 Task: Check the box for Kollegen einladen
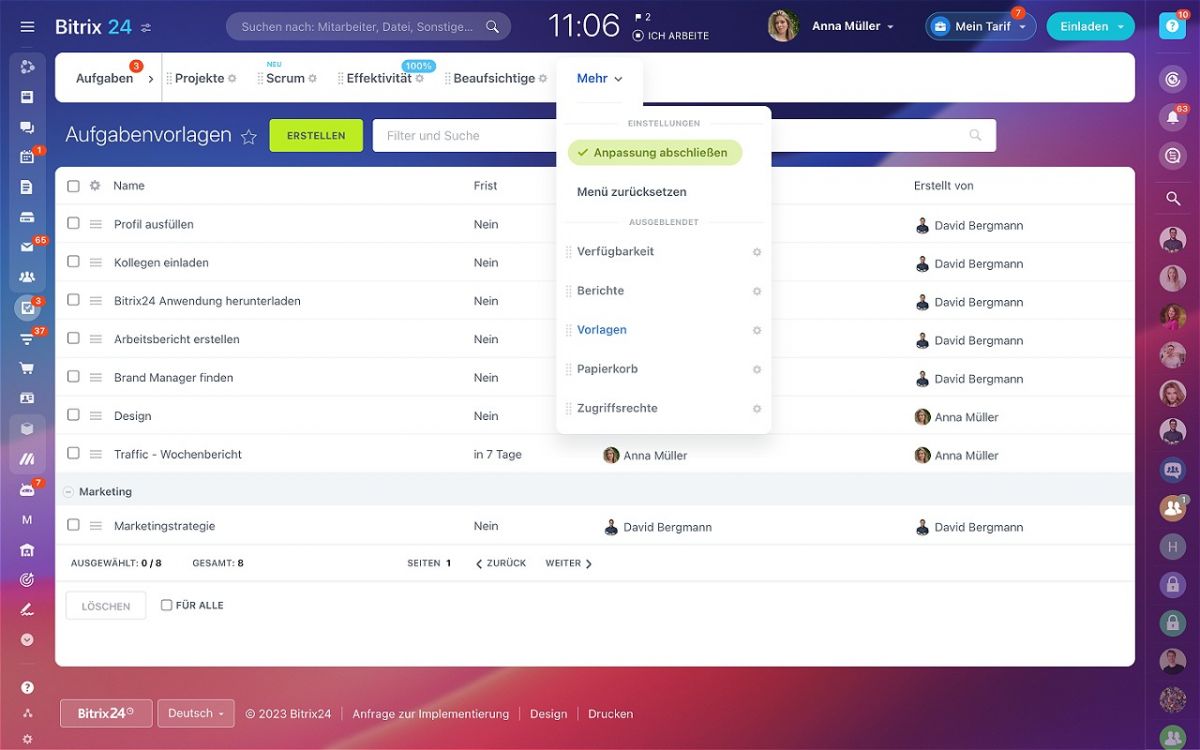[73, 262]
